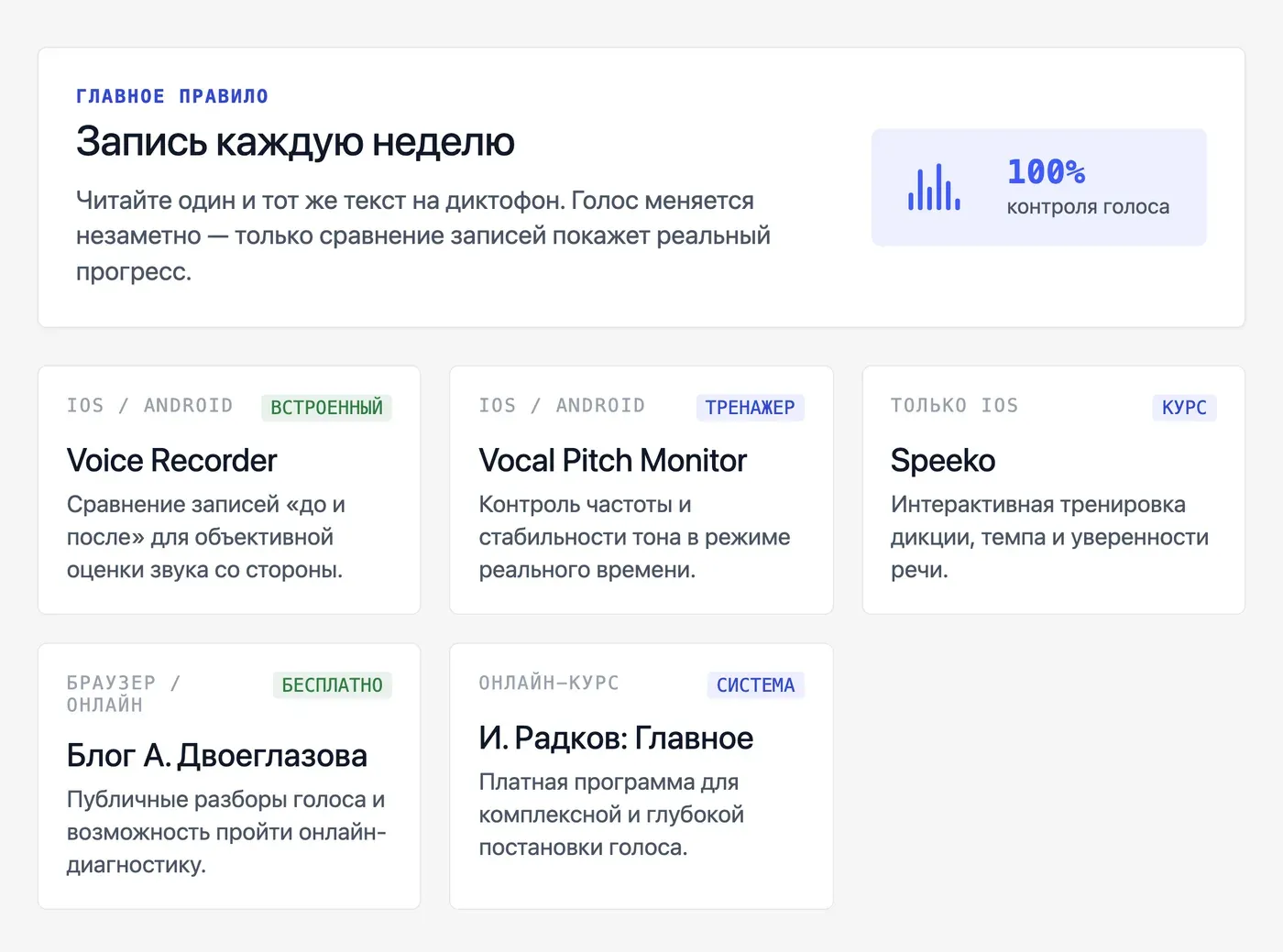Click the ТРЕНАЖЕР badge
Image resolution: width=1283 pixels, height=952 pixels.
tap(750, 408)
